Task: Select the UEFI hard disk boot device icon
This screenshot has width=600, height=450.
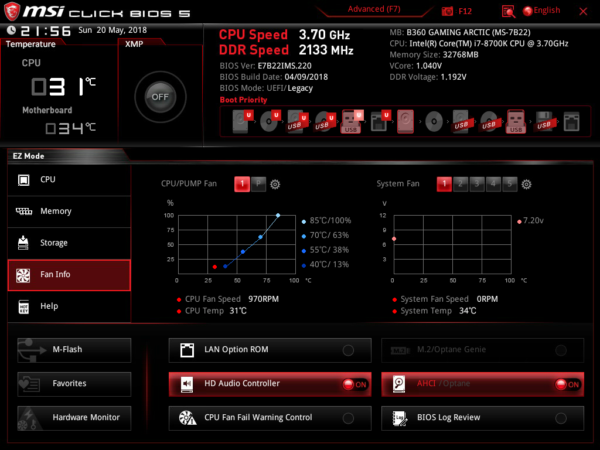Action: [242, 121]
